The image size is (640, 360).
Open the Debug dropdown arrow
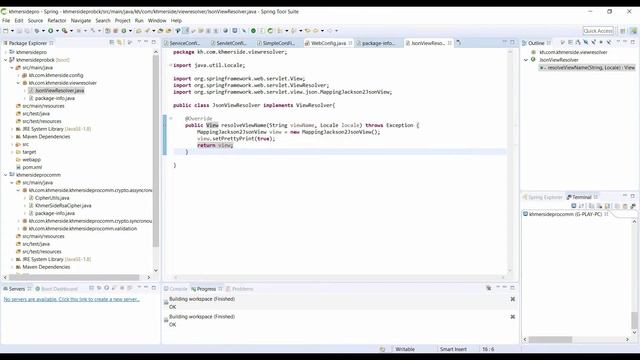[x=43, y=31]
